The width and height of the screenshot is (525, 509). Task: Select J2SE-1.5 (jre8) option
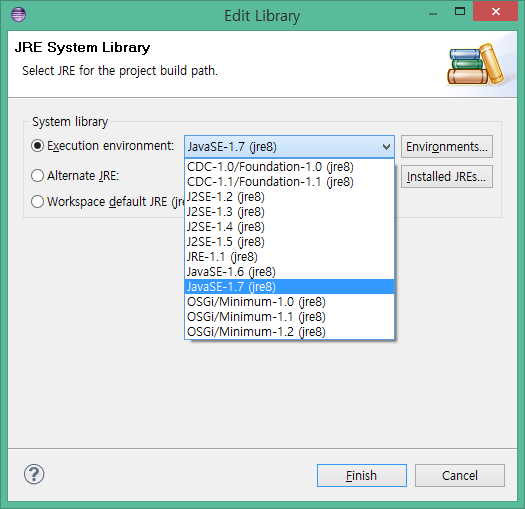tap(289, 242)
